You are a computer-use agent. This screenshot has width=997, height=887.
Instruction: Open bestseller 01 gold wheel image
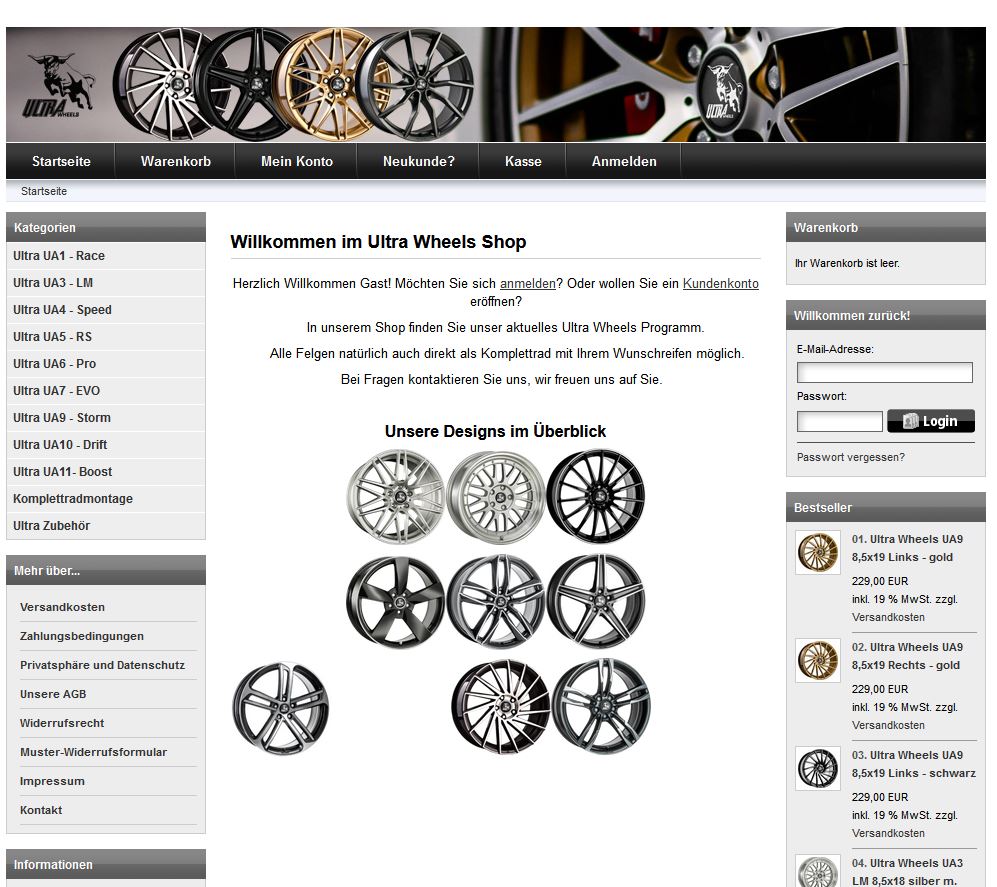[818, 553]
